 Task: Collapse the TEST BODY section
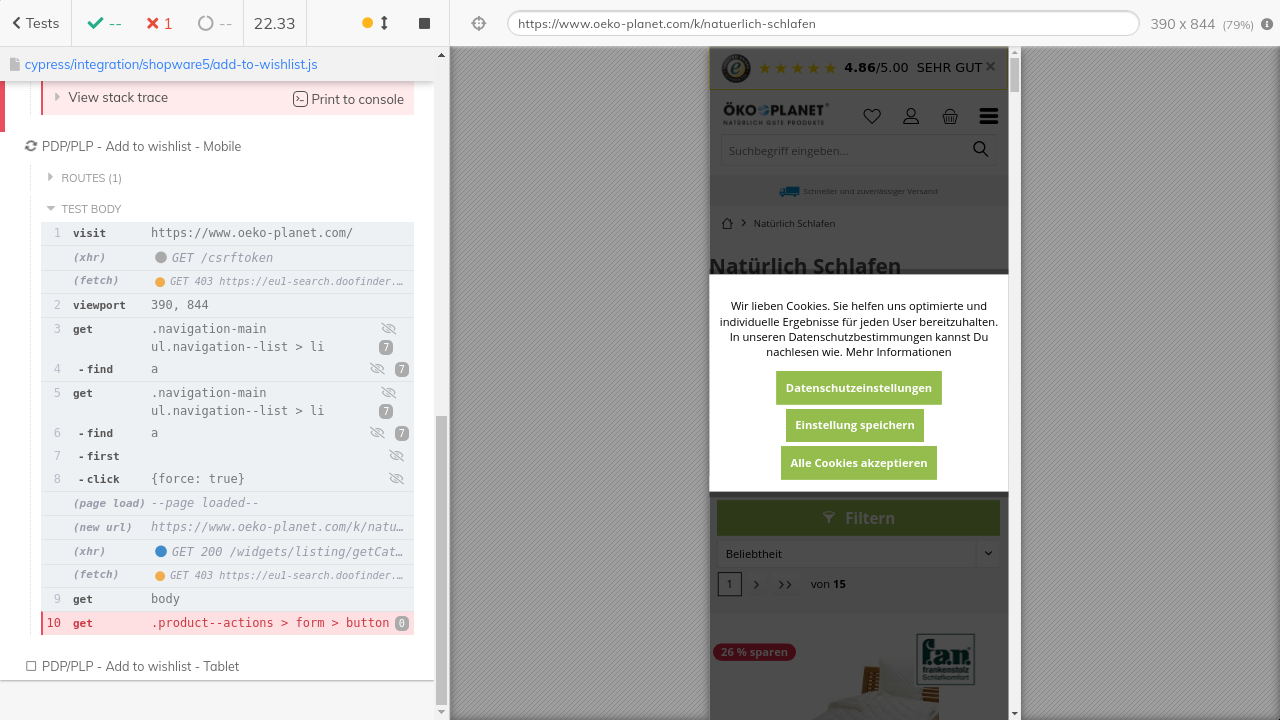[x=90, y=209]
